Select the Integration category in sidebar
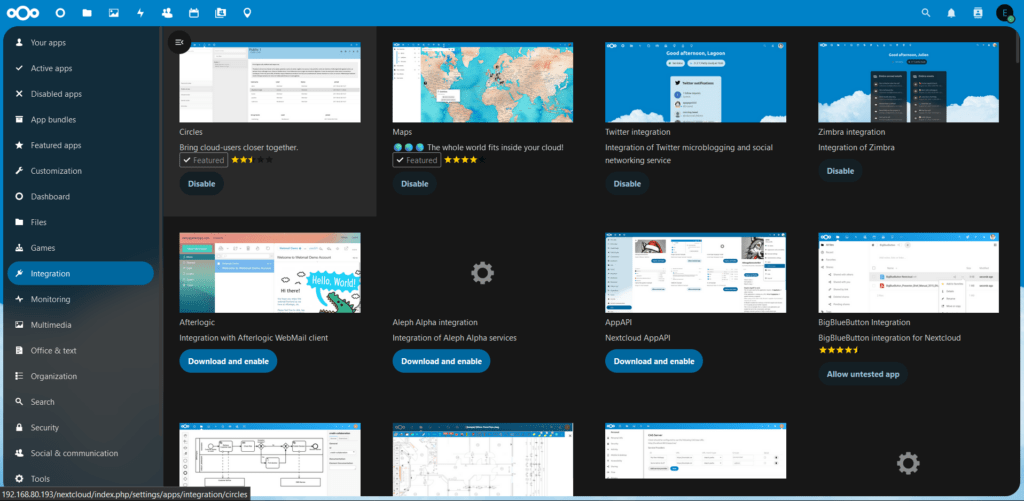Image resolution: width=1024 pixels, height=501 pixels. tap(80, 273)
